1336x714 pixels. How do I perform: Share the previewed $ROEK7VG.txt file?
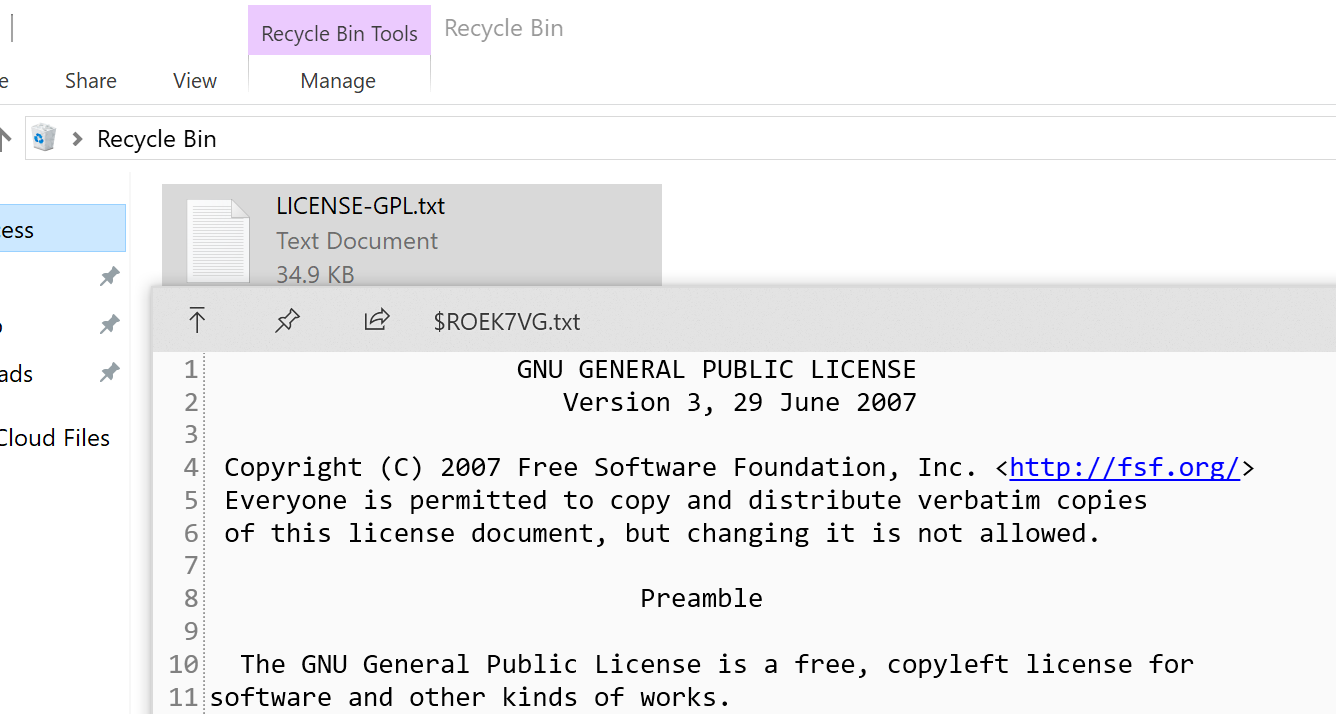pos(377,320)
